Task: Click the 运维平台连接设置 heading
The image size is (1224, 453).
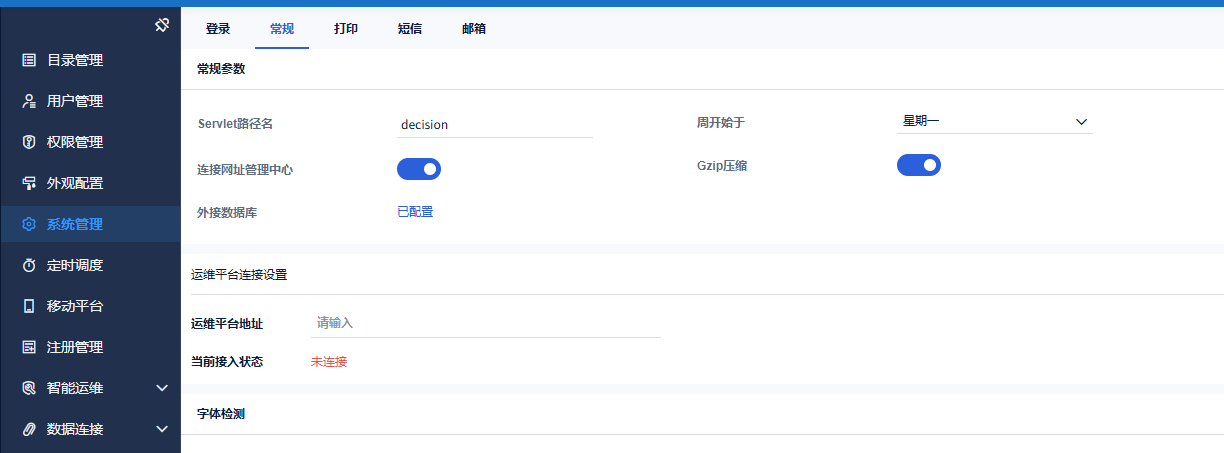Action: pyautogui.click(x=239, y=274)
